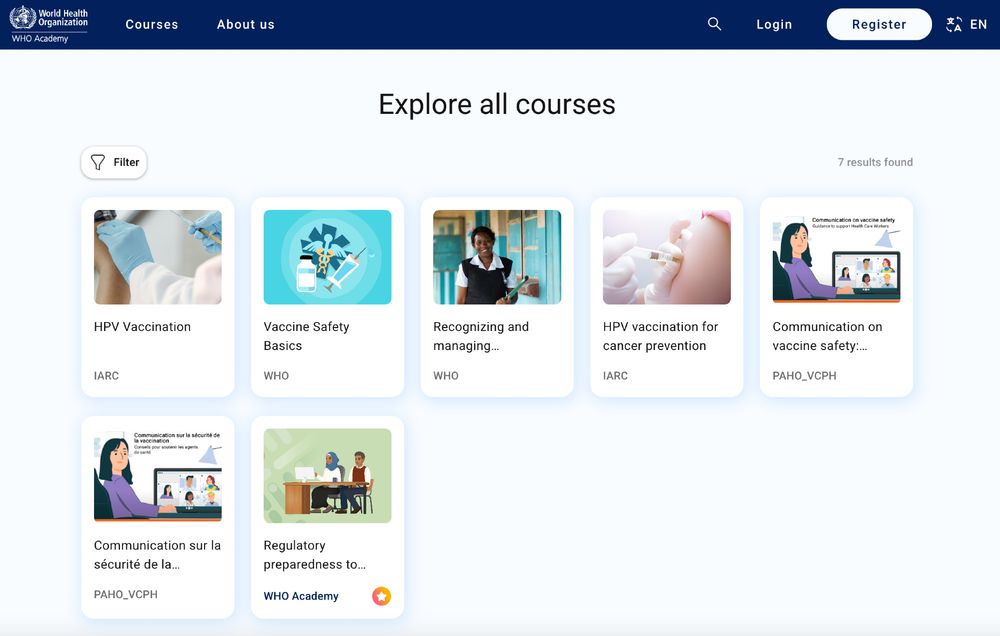Open the Recognizing and managing course thumbnail

[x=497, y=257]
